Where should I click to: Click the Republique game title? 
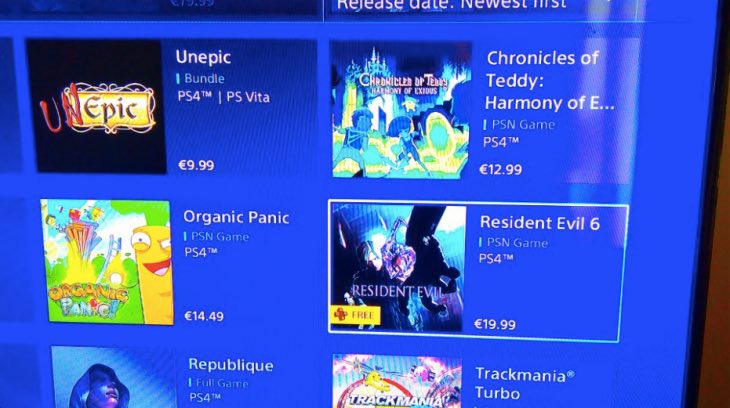pyautogui.click(x=231, y=365)
